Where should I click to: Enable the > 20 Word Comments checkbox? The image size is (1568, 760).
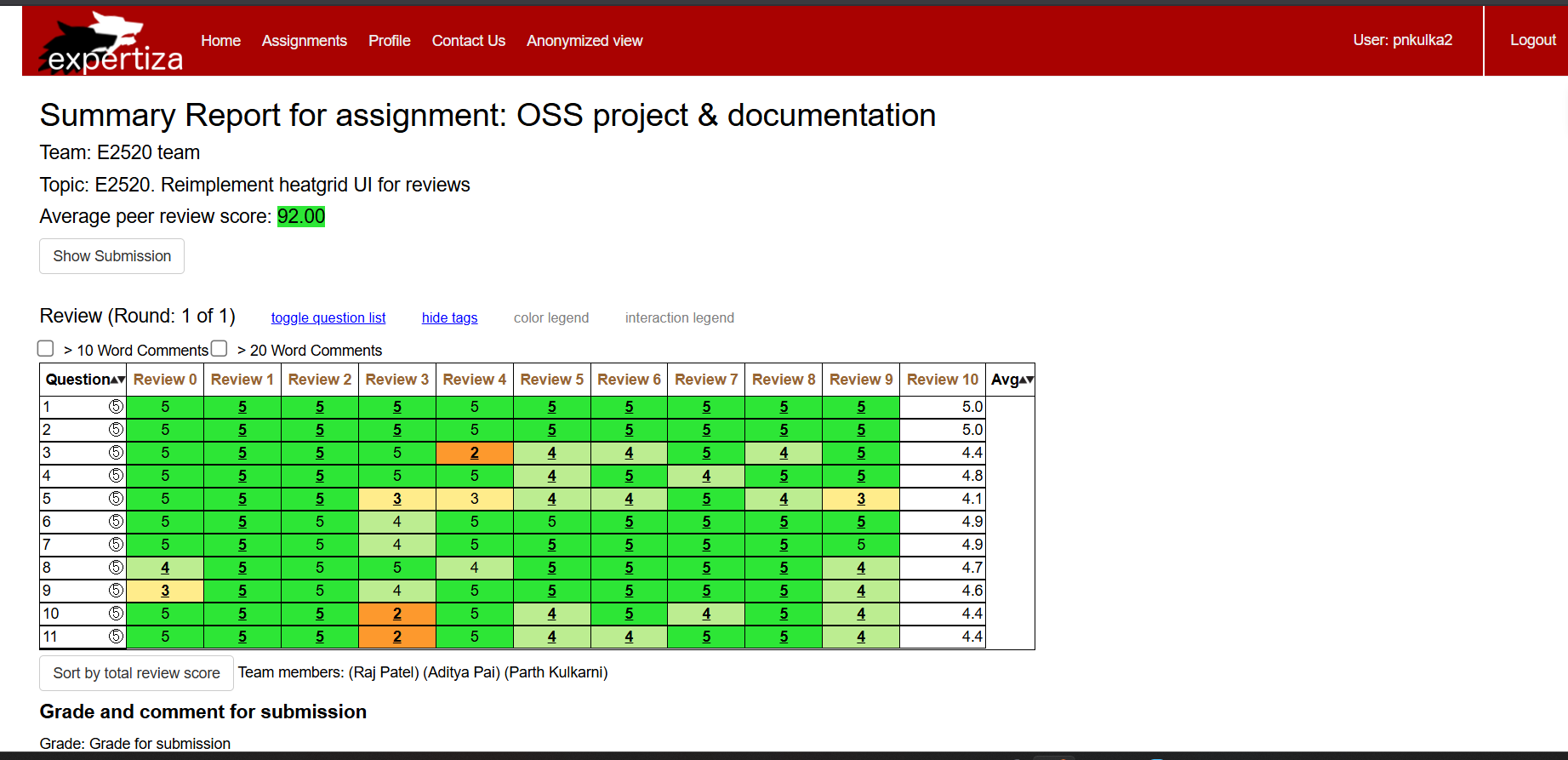click(x=220, y=349)
